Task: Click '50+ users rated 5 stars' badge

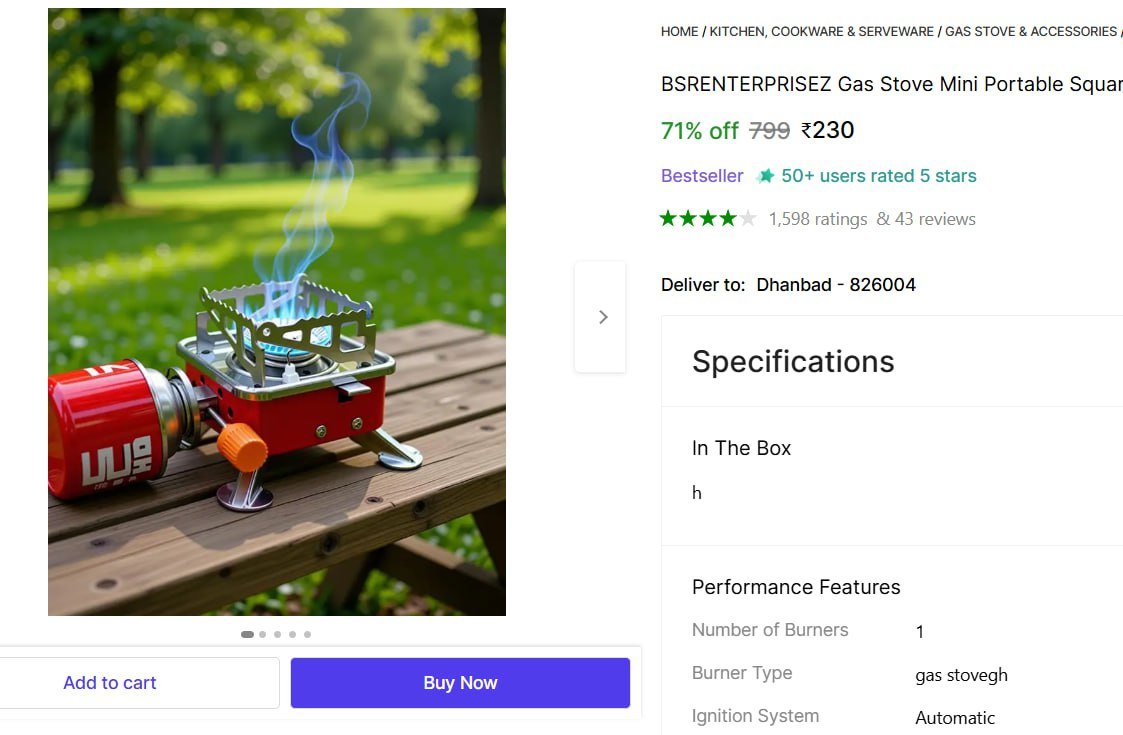Action: coord(878,175)
